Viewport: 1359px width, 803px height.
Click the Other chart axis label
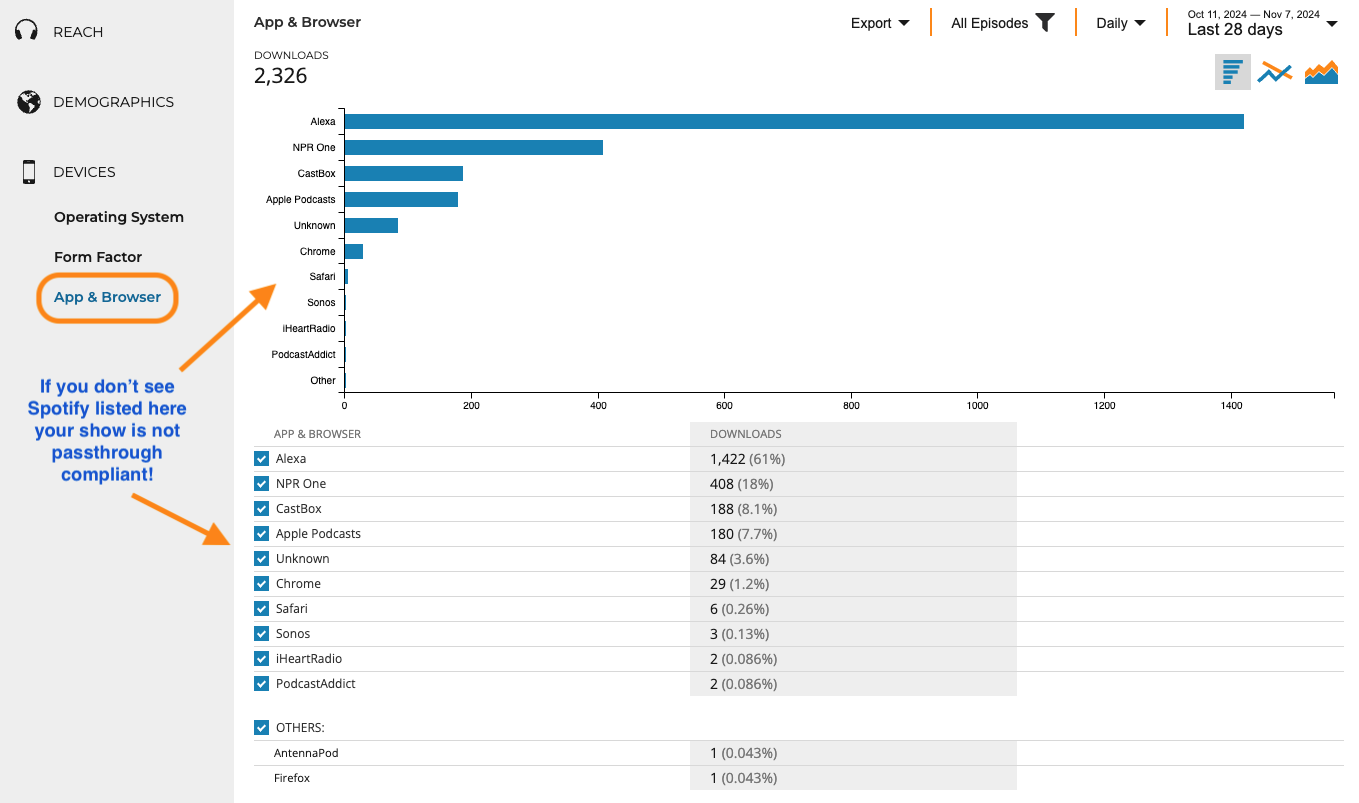pyautogui.click(x=323, y=380)
